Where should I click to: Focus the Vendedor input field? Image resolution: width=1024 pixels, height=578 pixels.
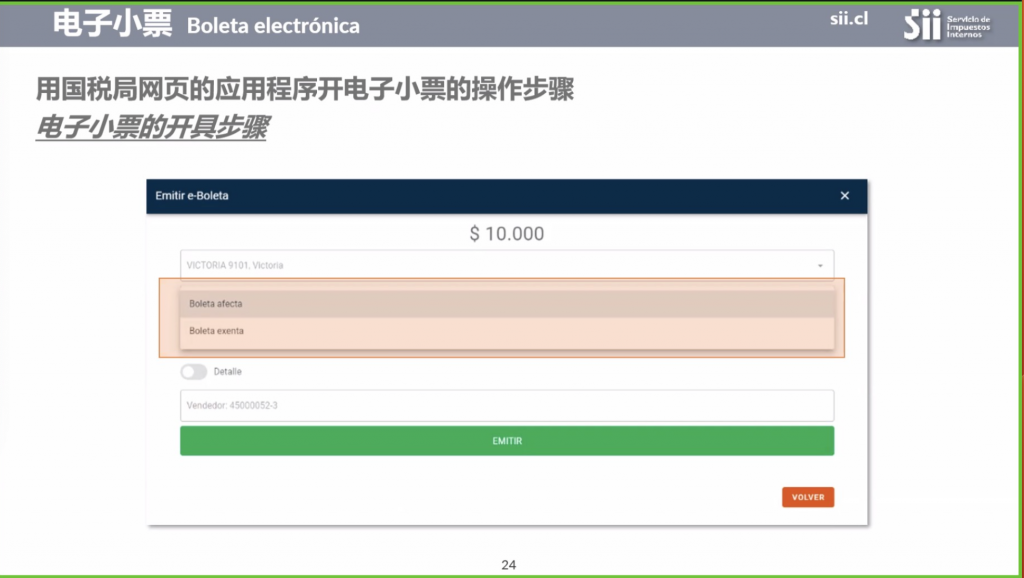click(x=507, y=406)
